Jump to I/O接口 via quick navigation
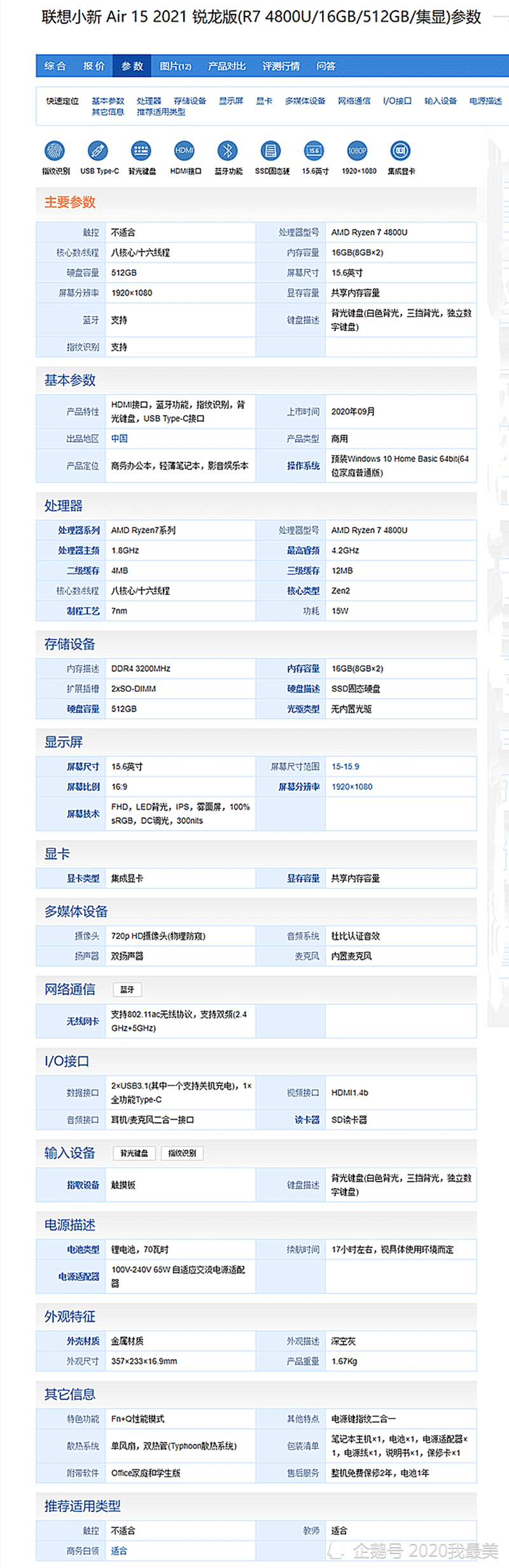Viewport: 509px width, 1568px height. [x=398, y=101]
